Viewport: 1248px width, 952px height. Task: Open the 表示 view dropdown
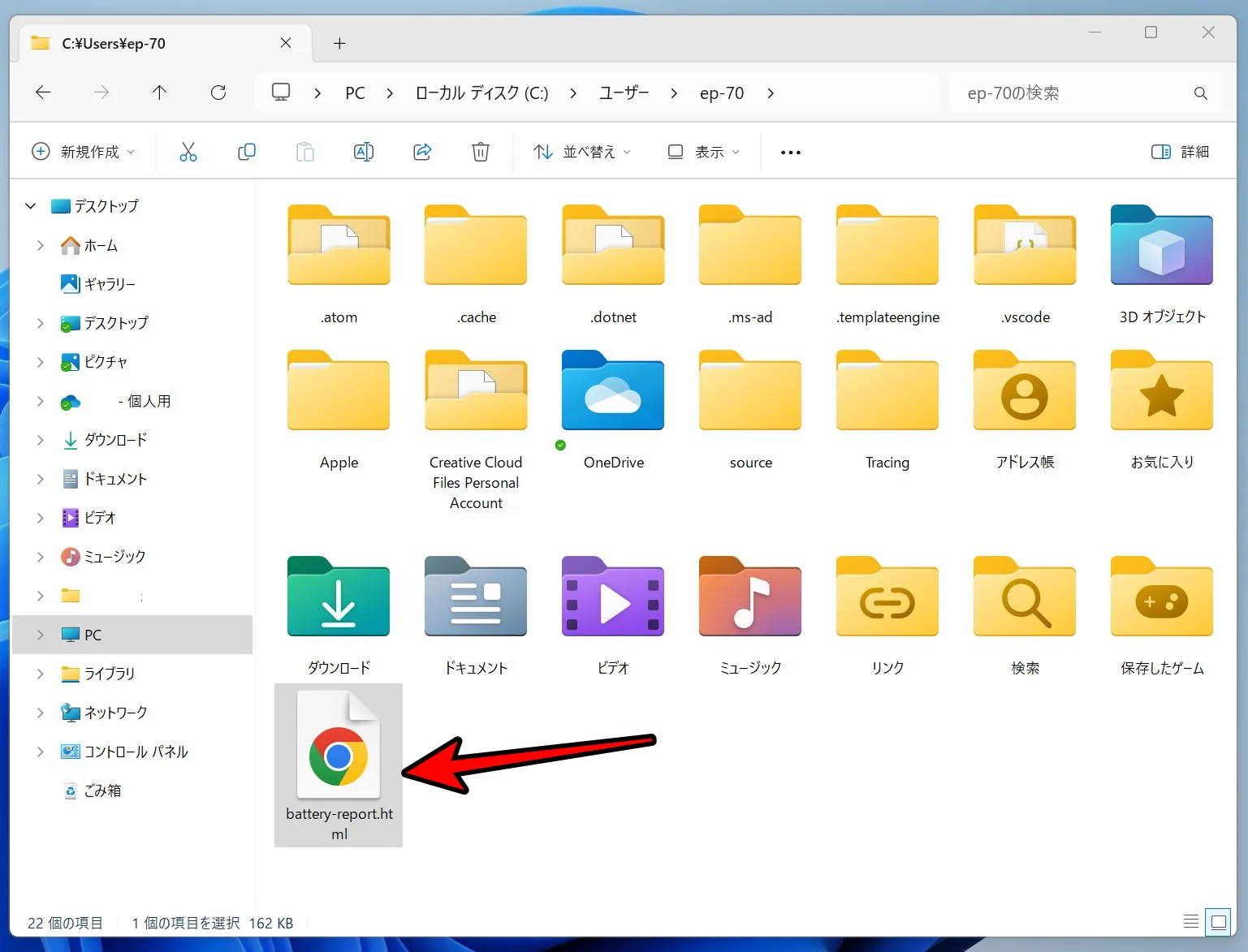[x=703, y=152]
